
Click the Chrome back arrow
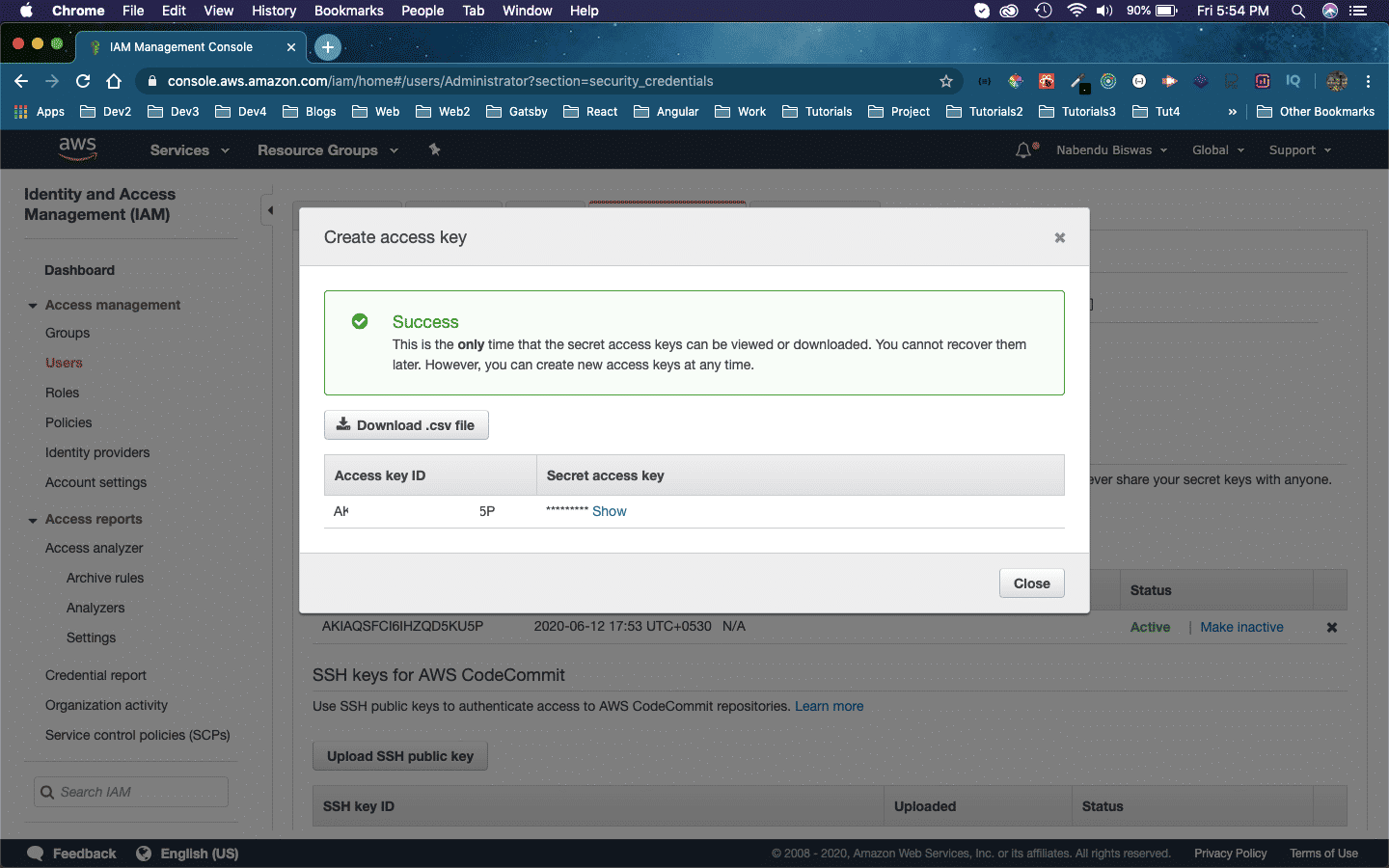click(21, 81)
